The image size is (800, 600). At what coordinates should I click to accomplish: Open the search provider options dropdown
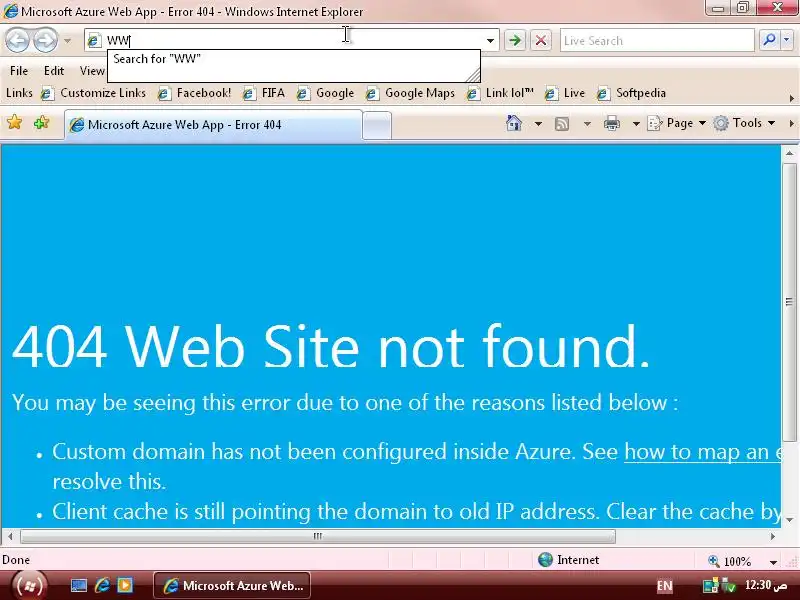click(x=786, y=40)
